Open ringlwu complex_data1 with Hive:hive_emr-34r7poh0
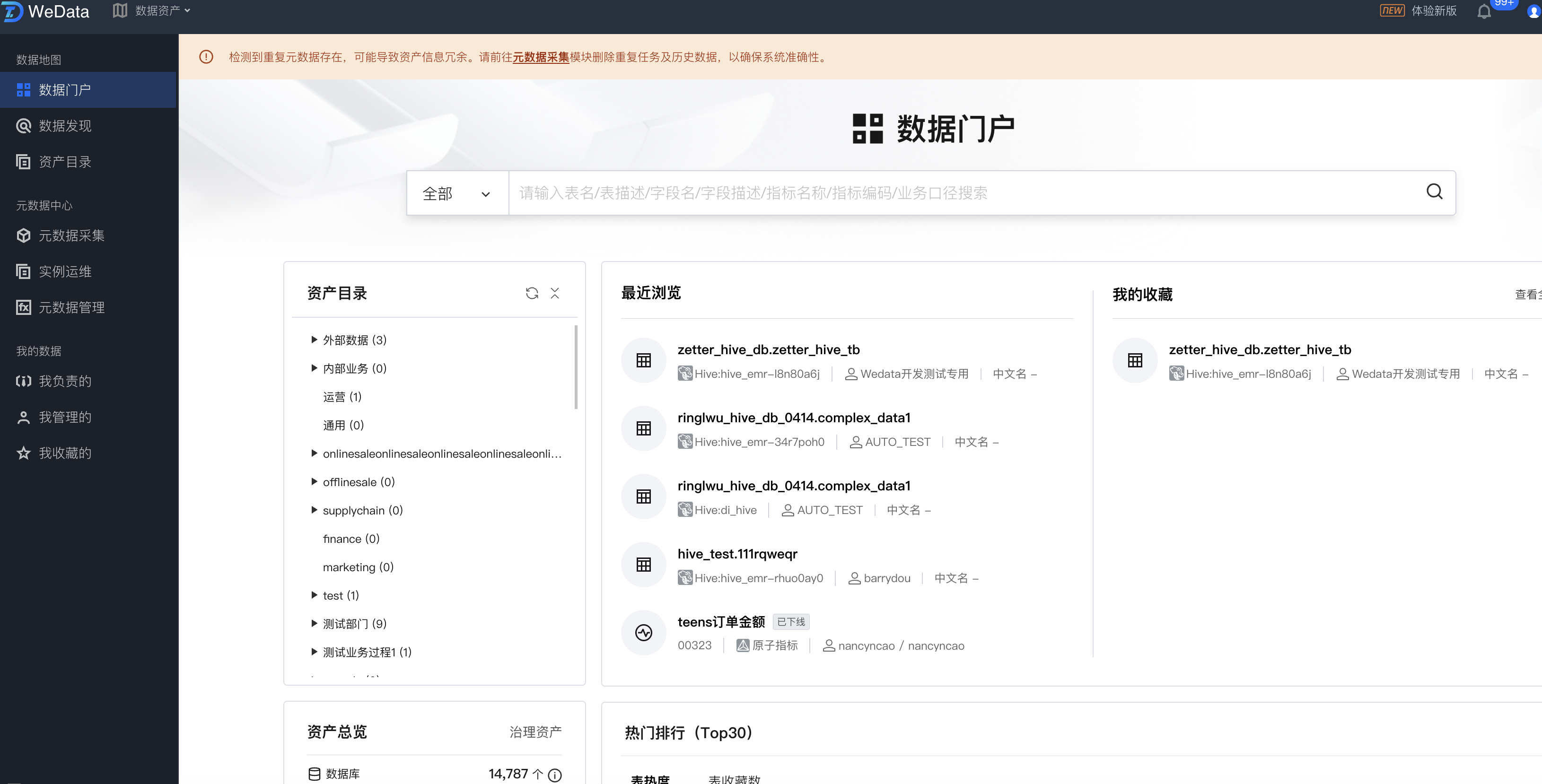This screenshot has width=1542, height=784. pos(794,418)
